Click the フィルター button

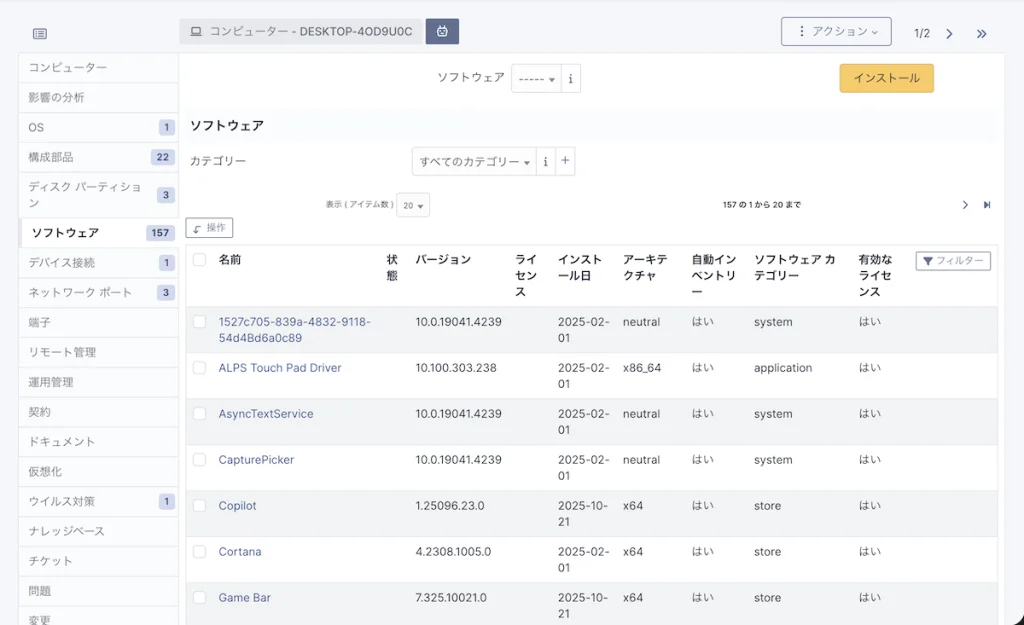click(x=953, y=261)
